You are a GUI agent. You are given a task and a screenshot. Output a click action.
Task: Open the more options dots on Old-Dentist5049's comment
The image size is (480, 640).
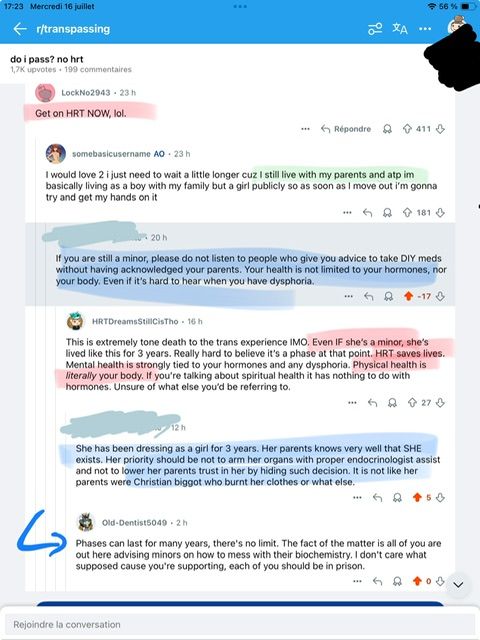(x=357, y=581)
